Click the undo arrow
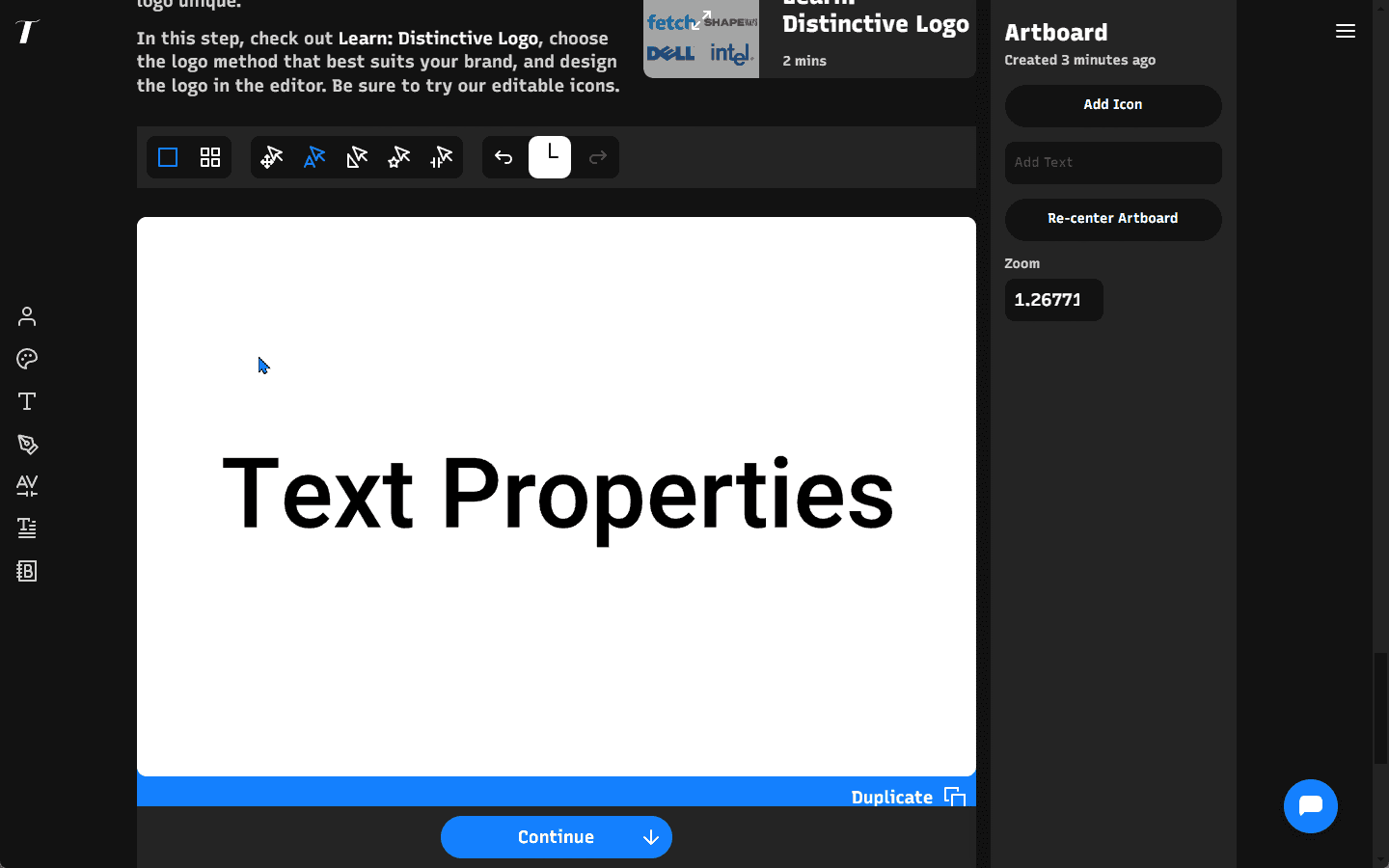 [x=504, y=157]
